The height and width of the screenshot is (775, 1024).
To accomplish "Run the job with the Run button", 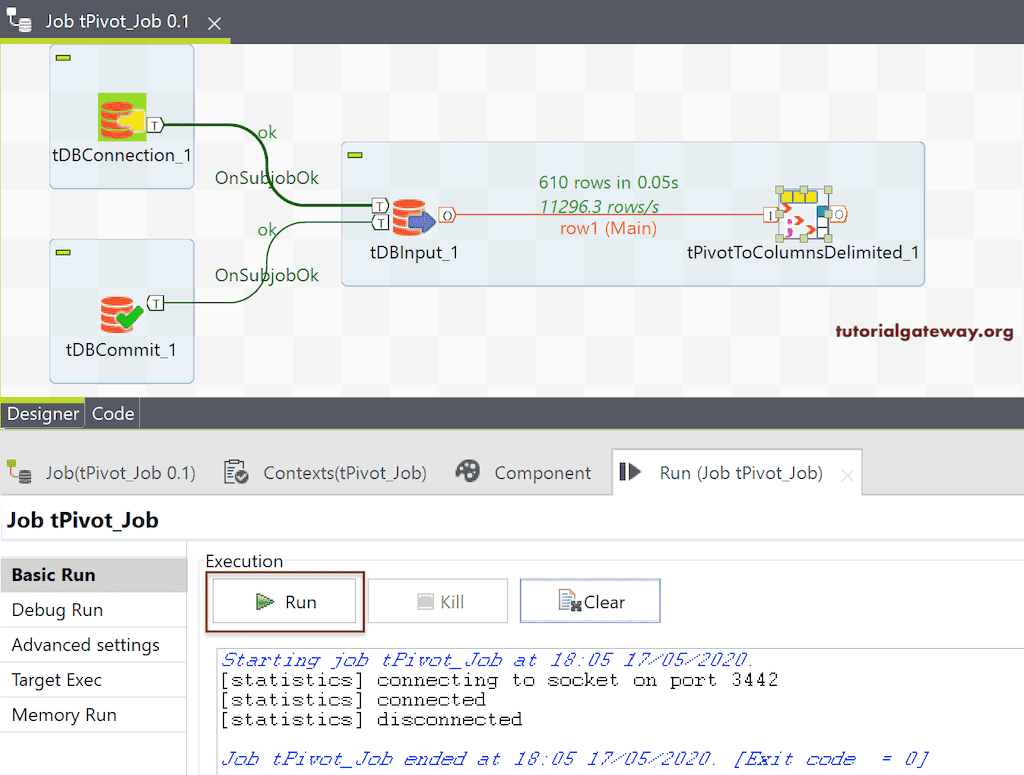I will click(285, 601).
